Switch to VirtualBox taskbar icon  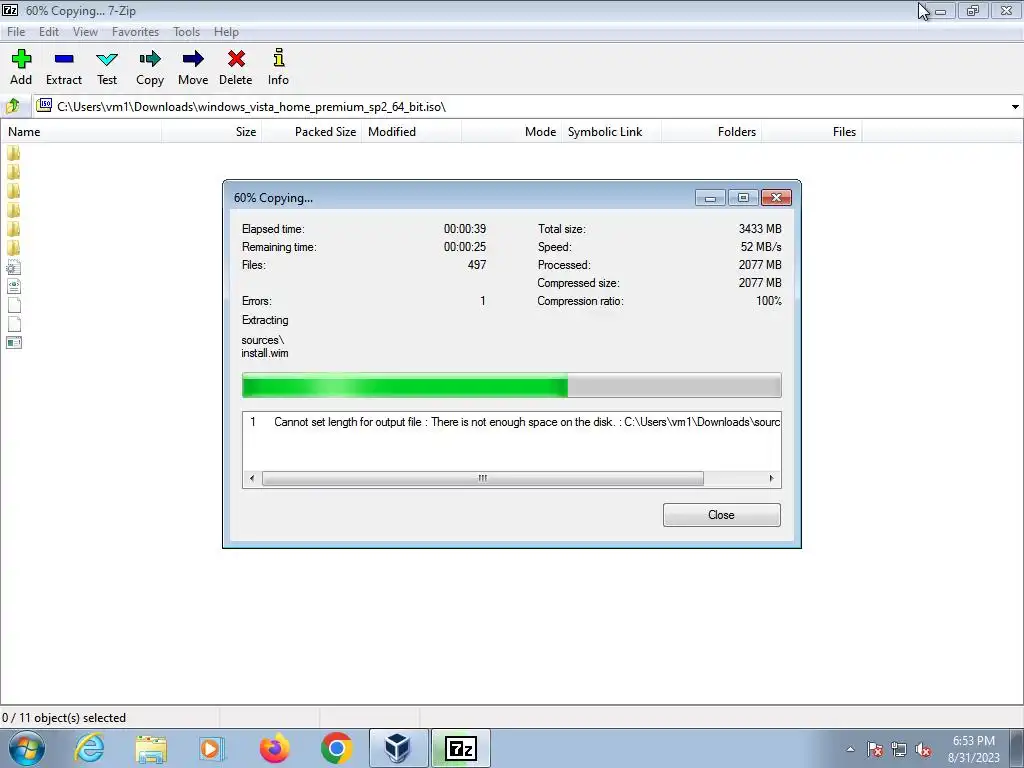(398, 748)
